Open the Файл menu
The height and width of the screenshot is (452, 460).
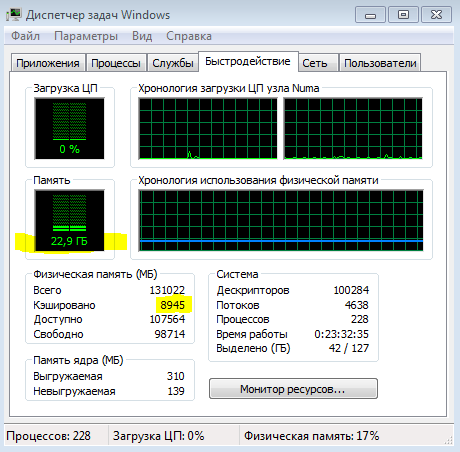[25, 36]
